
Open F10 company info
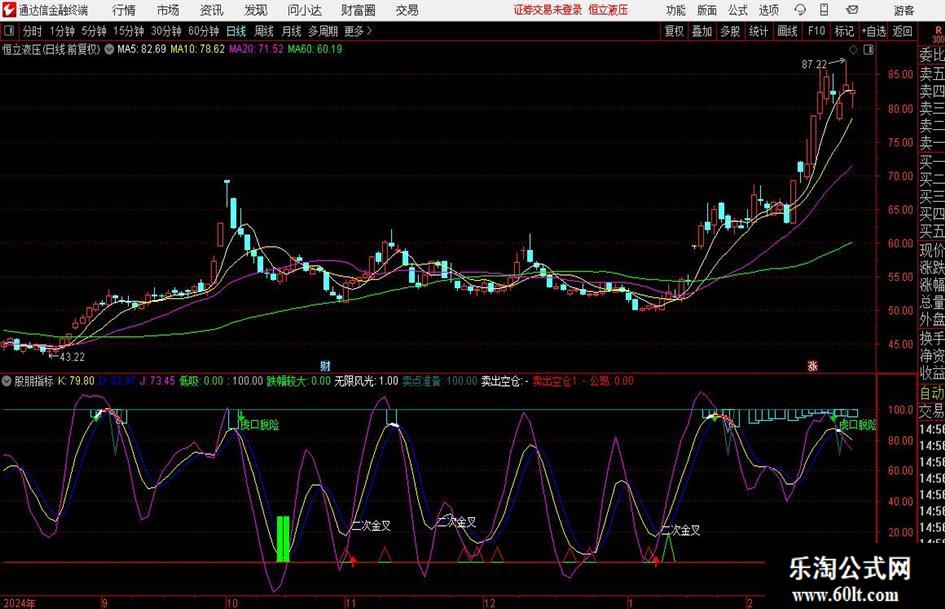pos(816,31)
